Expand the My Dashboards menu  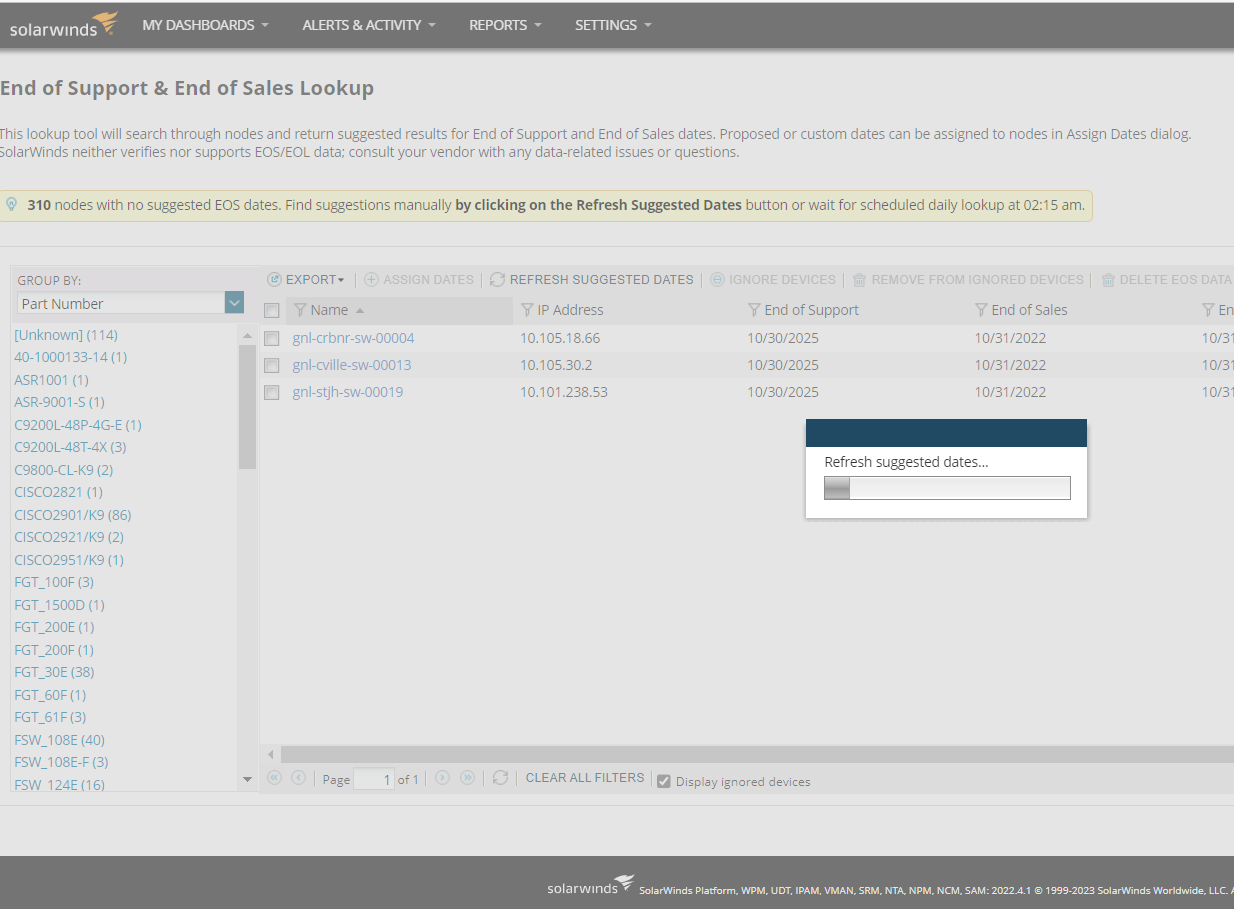(205, 25)
